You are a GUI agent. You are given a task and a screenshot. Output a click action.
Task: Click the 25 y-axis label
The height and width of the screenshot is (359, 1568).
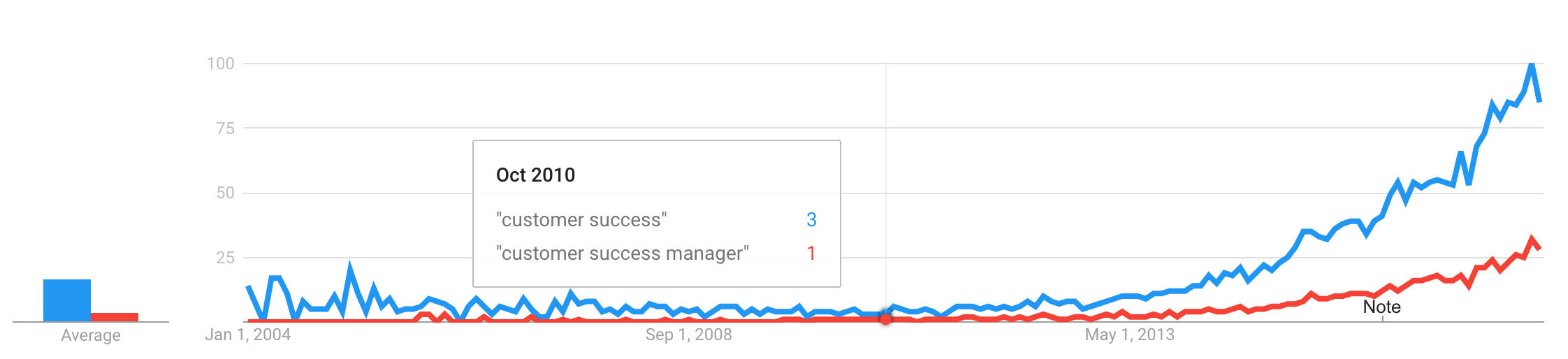click(225, 258)
